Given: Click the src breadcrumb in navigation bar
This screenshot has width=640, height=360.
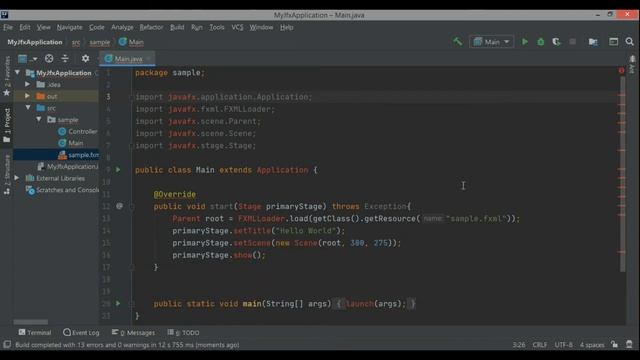Looking at the screenshot, I should coord(76,42).
